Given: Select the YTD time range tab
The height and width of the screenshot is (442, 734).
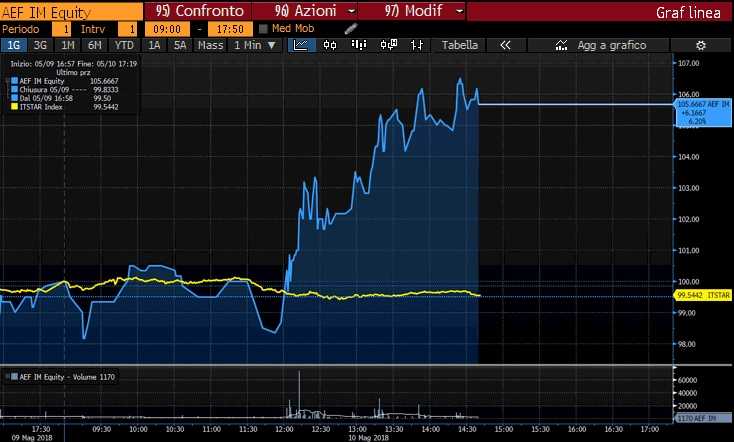Looking at the screenshot, I should [x=124, y=45].
